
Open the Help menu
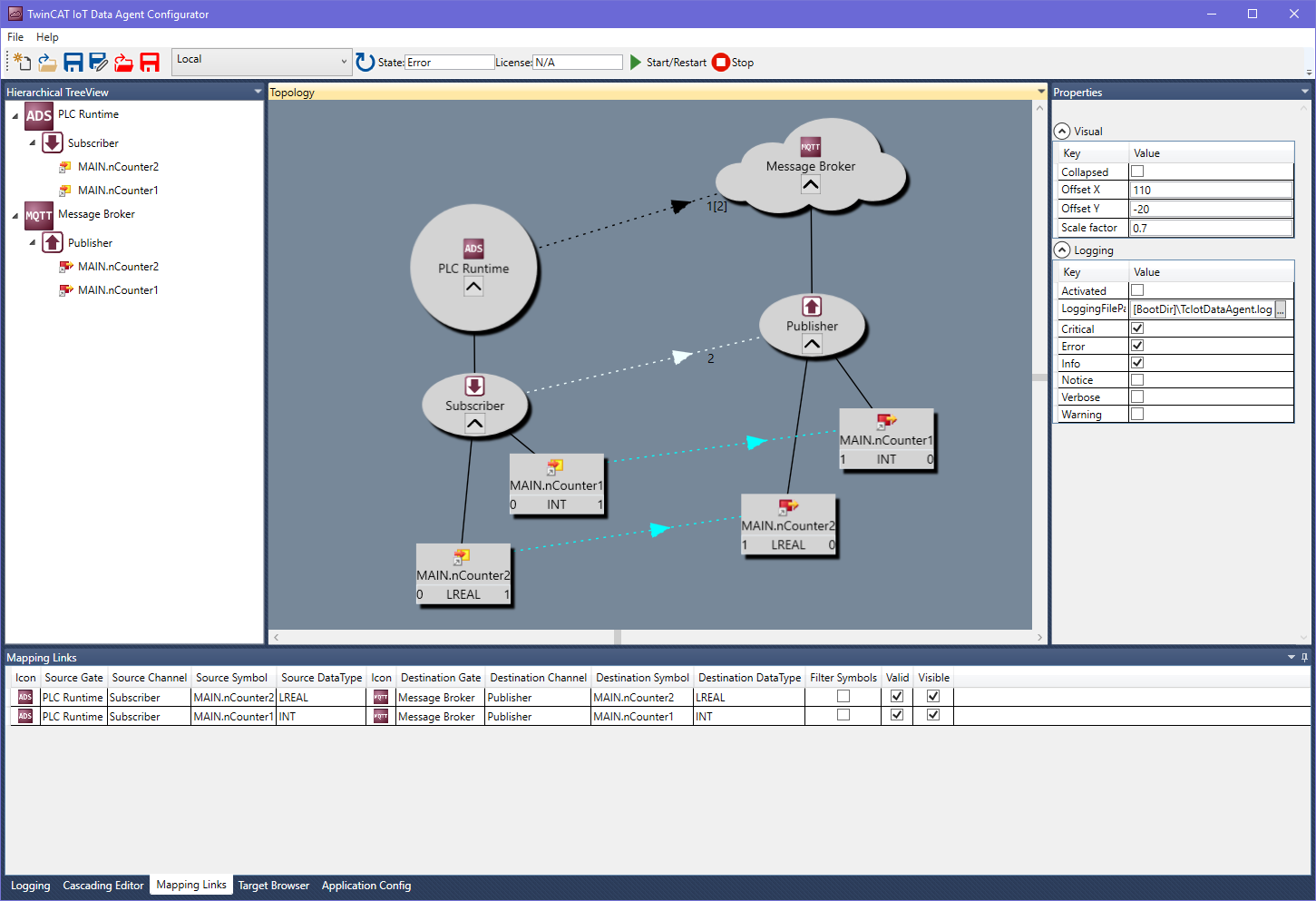[47, 37]
